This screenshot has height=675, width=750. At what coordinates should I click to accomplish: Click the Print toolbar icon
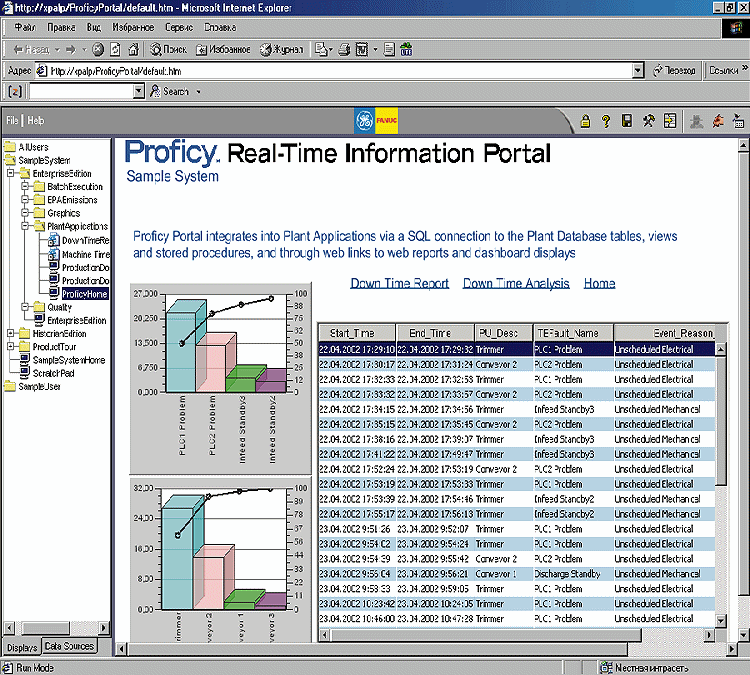(344, 49)
